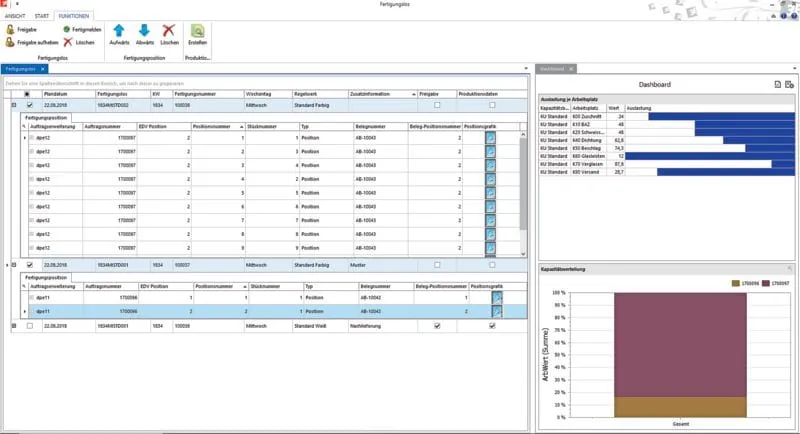The width and height of the screenshot is (800, 434).
Task: Click the Erstellen production data icon
Action: tap(198, 35)
